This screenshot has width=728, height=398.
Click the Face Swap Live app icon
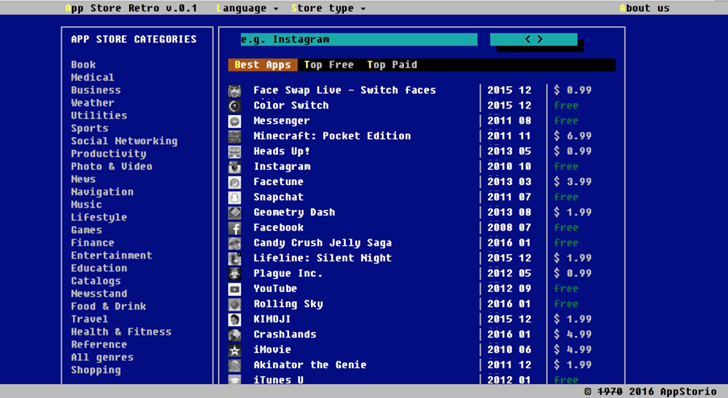click(x=234, y=91)
